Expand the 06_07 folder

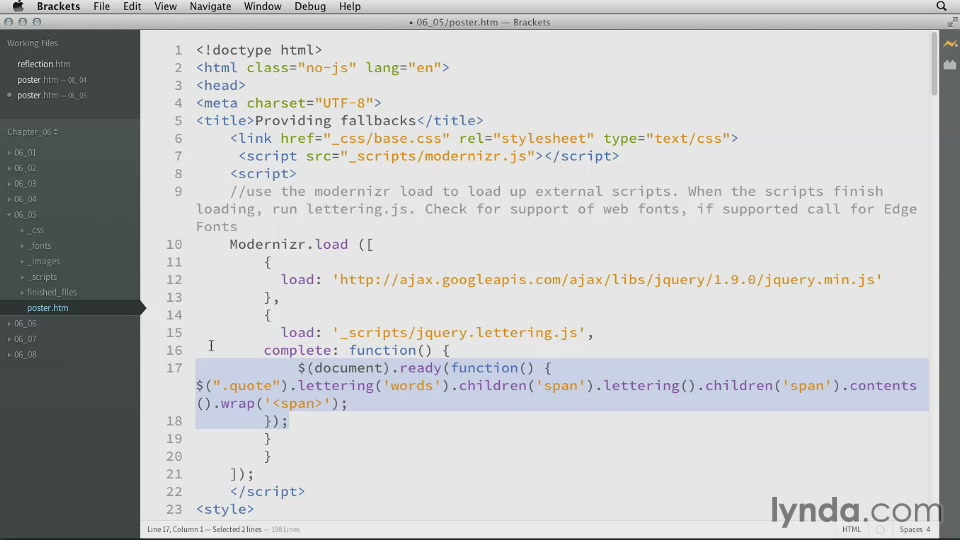tap(9, 339)
